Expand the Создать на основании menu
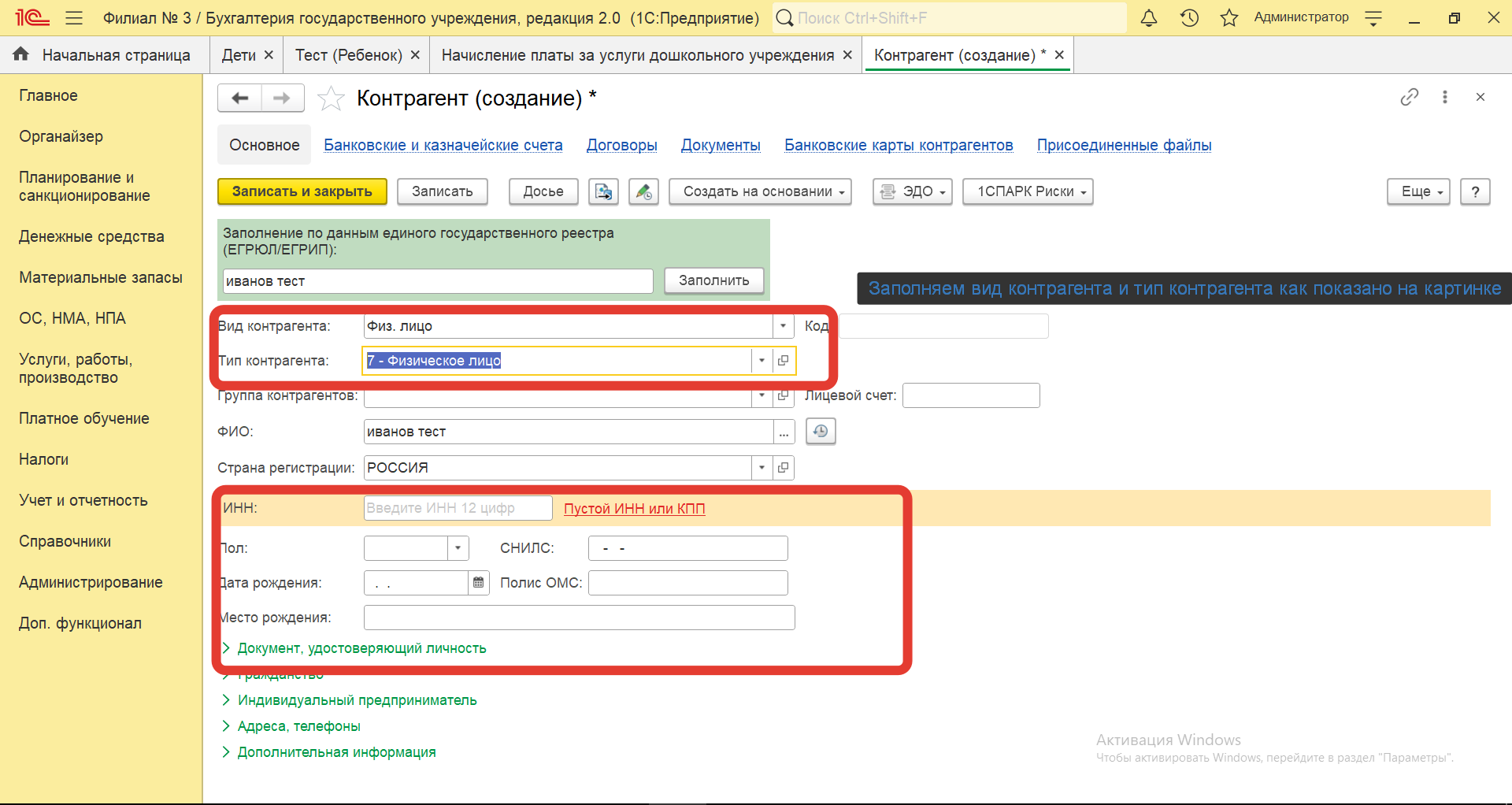1512x805 pixels. click(x=760, y=191)
